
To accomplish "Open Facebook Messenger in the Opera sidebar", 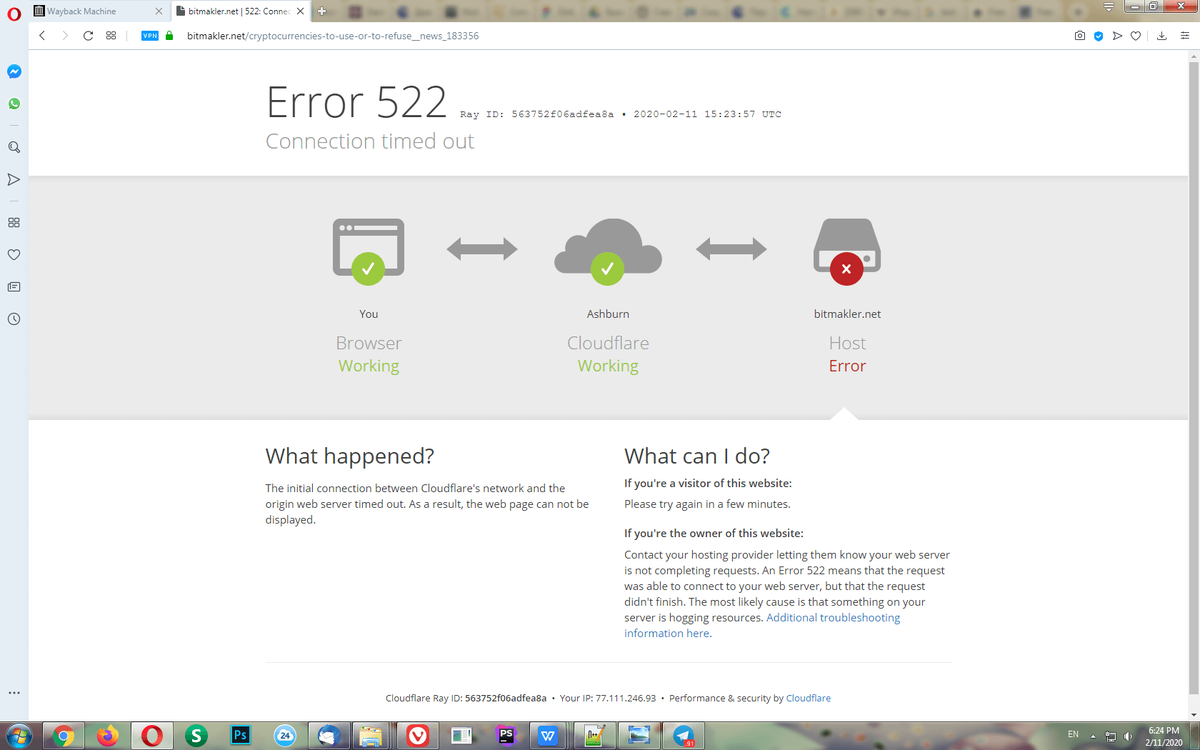I will coord(14,72).
